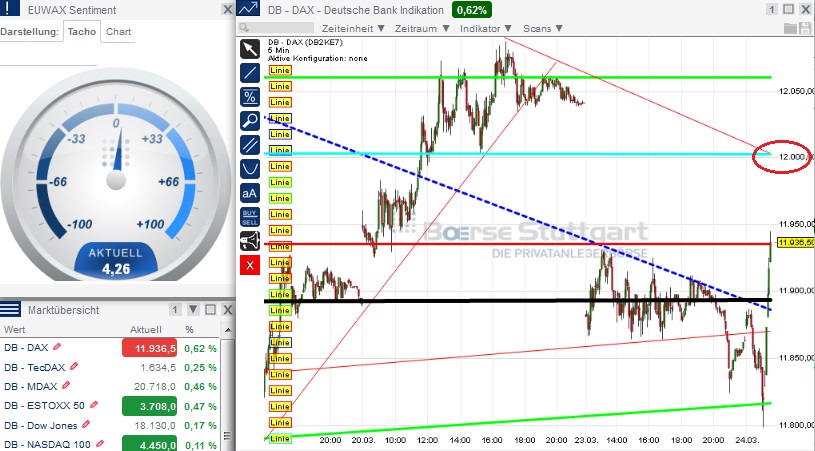Click the 20.718,0 MDAX price value

pos(155,387)
